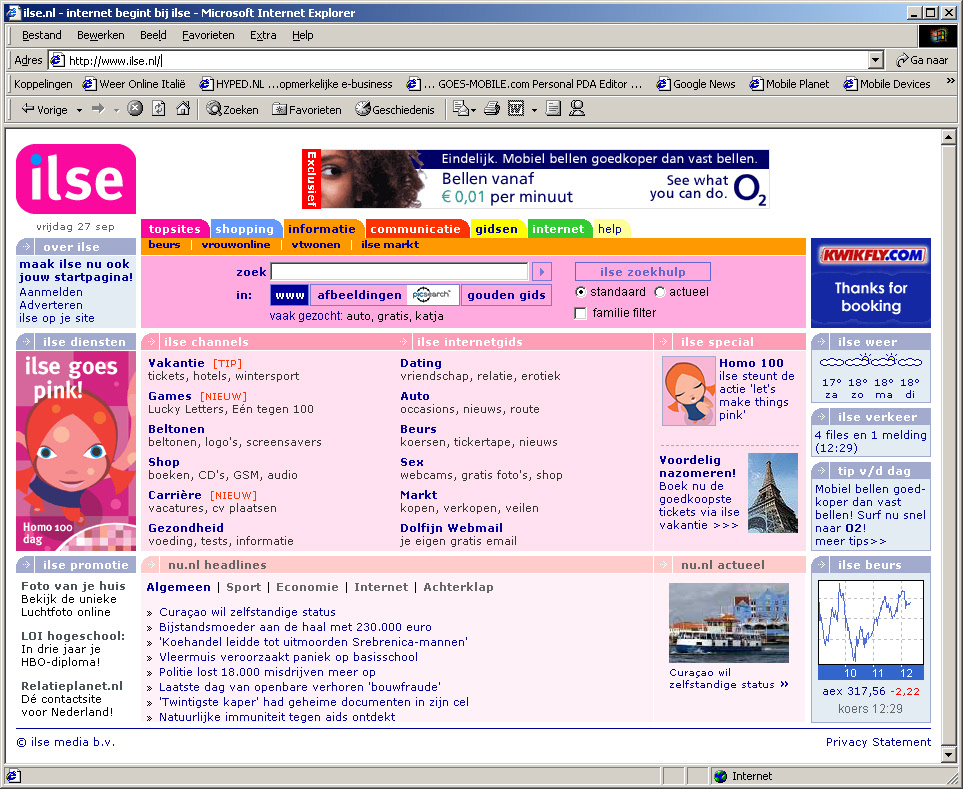963x789 pixels.
Task: Switch to the 'shopping' tab
Action: (245, 228)
